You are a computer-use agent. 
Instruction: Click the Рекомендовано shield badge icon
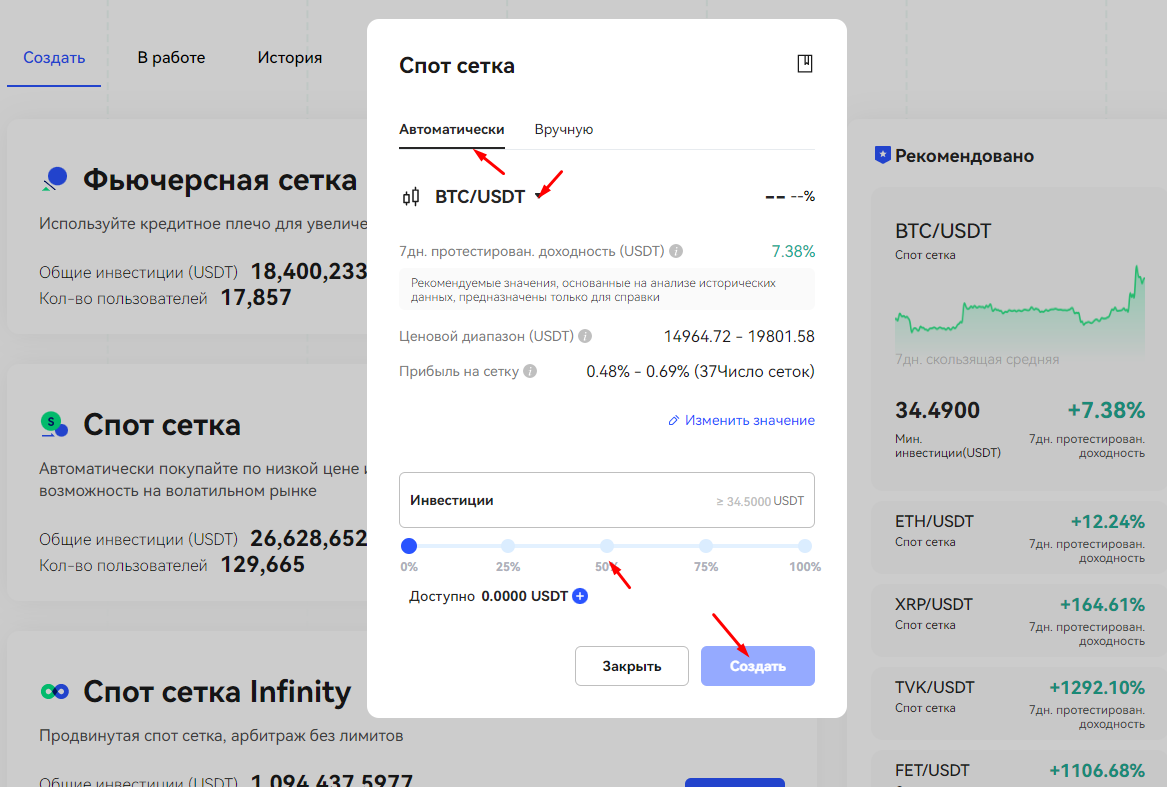883,155
